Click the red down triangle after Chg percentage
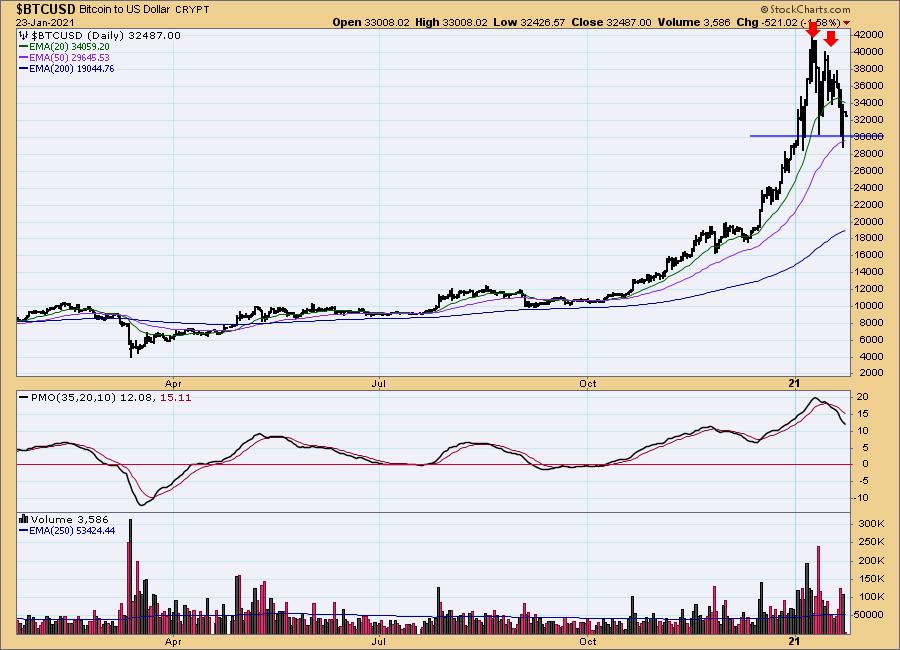Viewport: 900px width, 650px height. pos(847,22)
